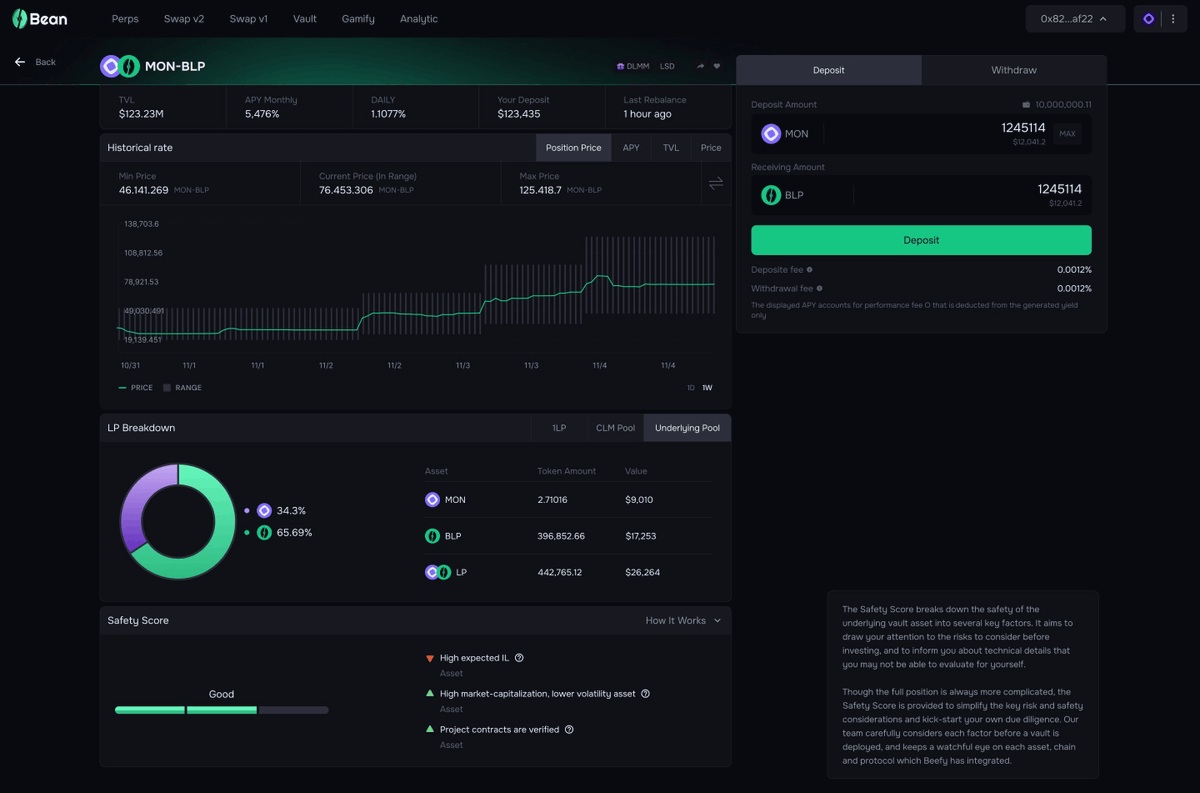
Task: Select the Deposit tab
Action: tap(829, 70)
